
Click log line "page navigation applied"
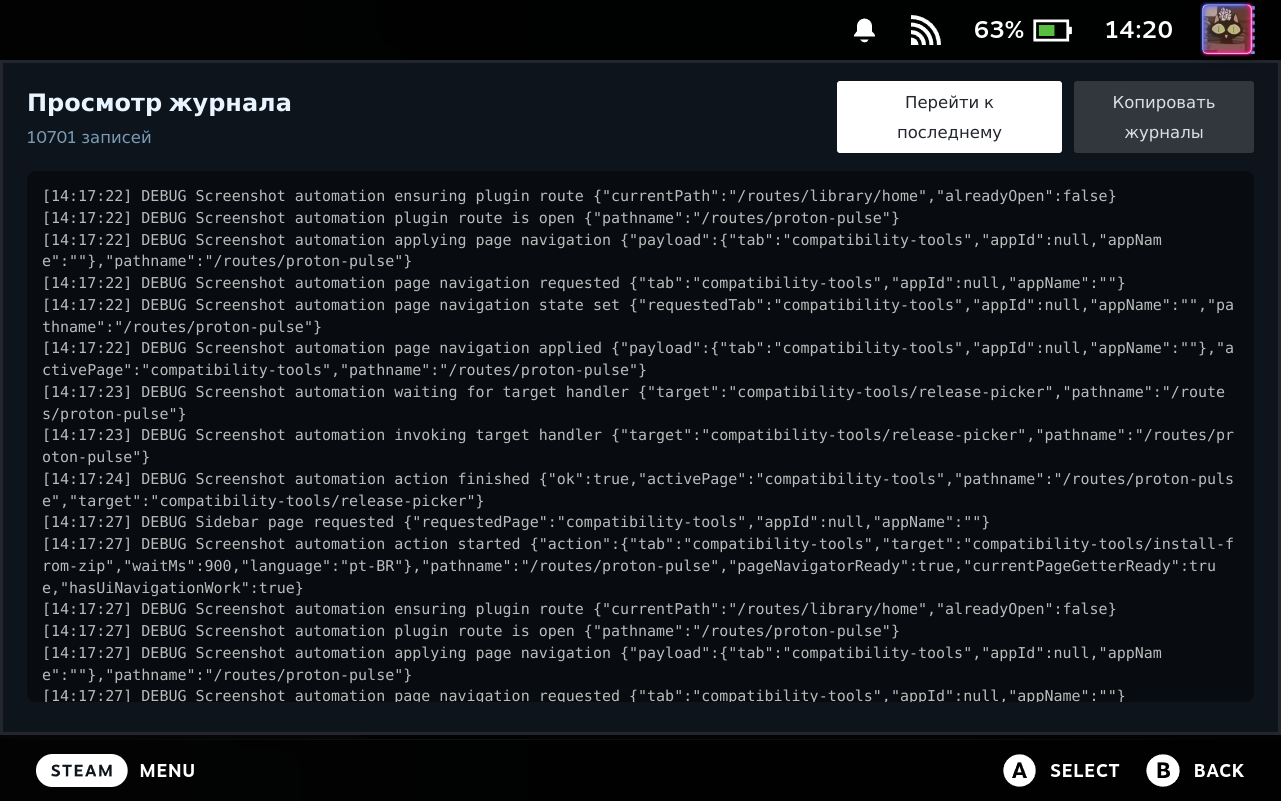pos(638,359)
